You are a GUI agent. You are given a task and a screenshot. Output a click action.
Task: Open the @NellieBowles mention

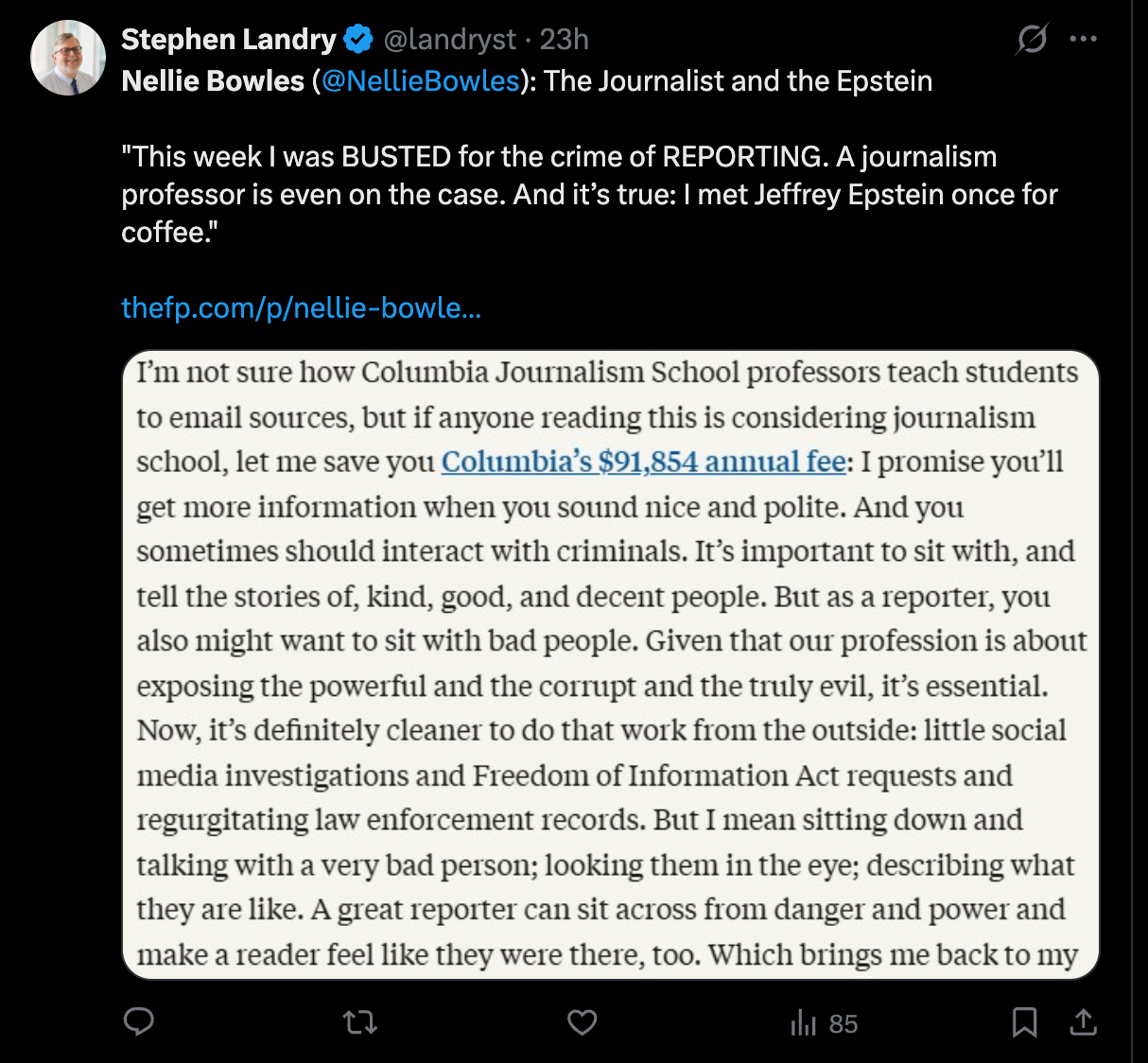coord(421,81)
